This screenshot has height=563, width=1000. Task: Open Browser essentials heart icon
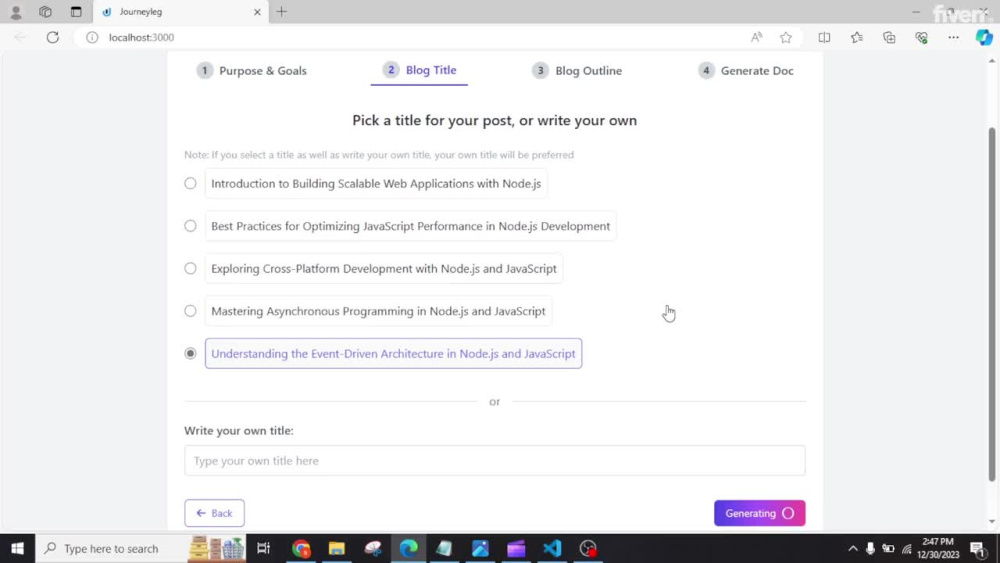point(921,38)
